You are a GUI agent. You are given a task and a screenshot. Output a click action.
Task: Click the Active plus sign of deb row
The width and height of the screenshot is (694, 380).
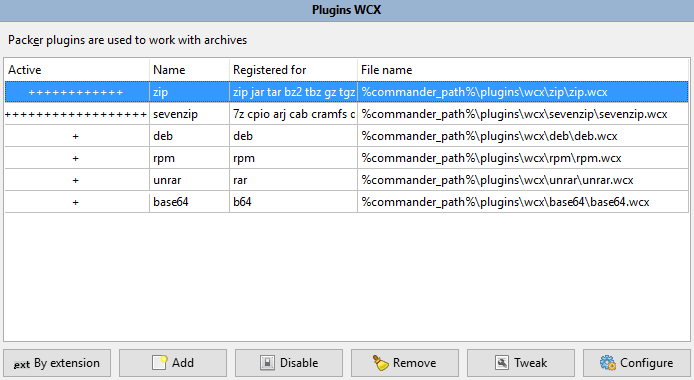coord(76,137)
